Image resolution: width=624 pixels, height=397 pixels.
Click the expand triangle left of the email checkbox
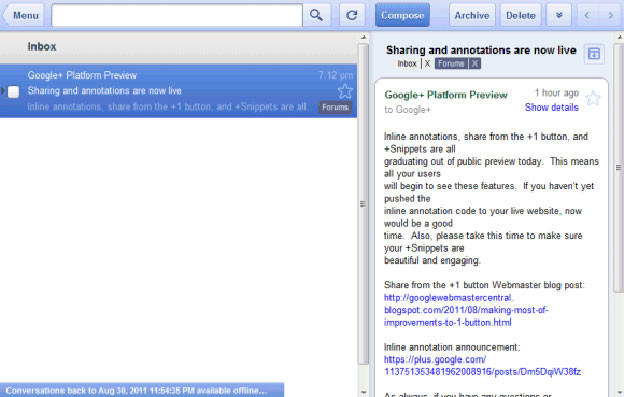click(x=3, y=91)
